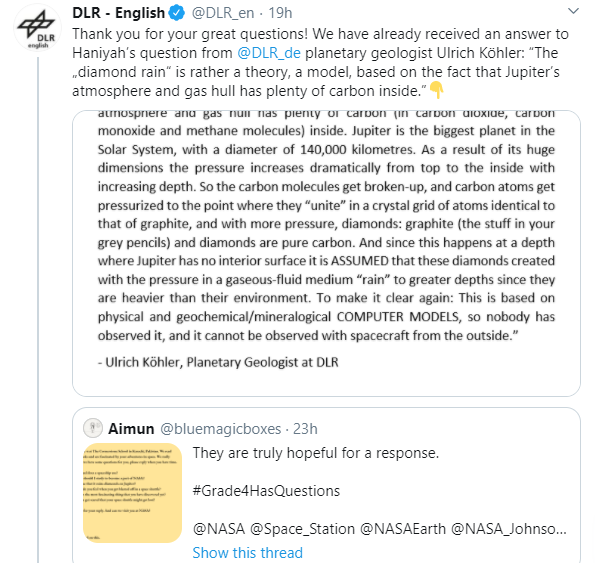Open Aimun's small profile avatar
Screen dimensions: 595x563
pyautogui.click(x=93, y=428)
